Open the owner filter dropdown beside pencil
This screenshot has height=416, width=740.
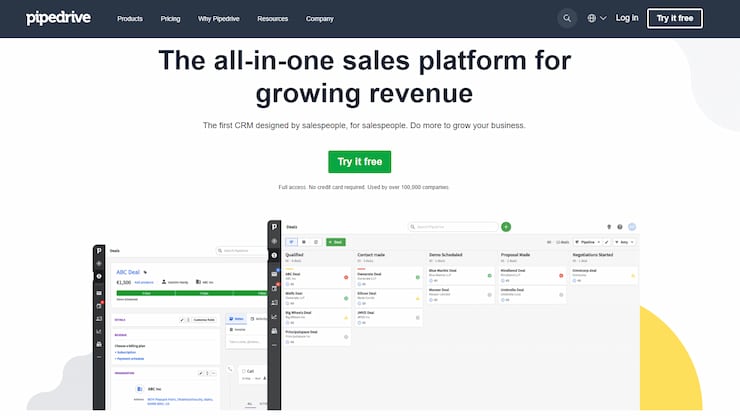[624, 242]
